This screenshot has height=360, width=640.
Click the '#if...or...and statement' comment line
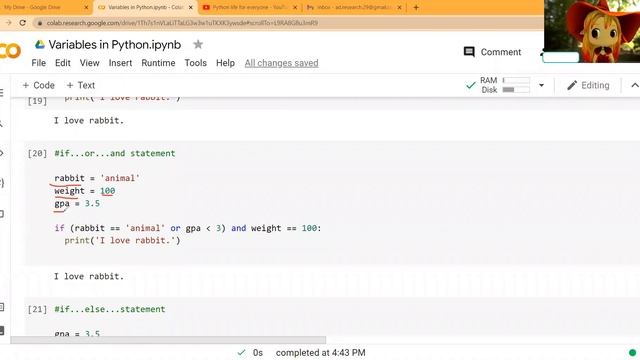(x=115, y=153)
